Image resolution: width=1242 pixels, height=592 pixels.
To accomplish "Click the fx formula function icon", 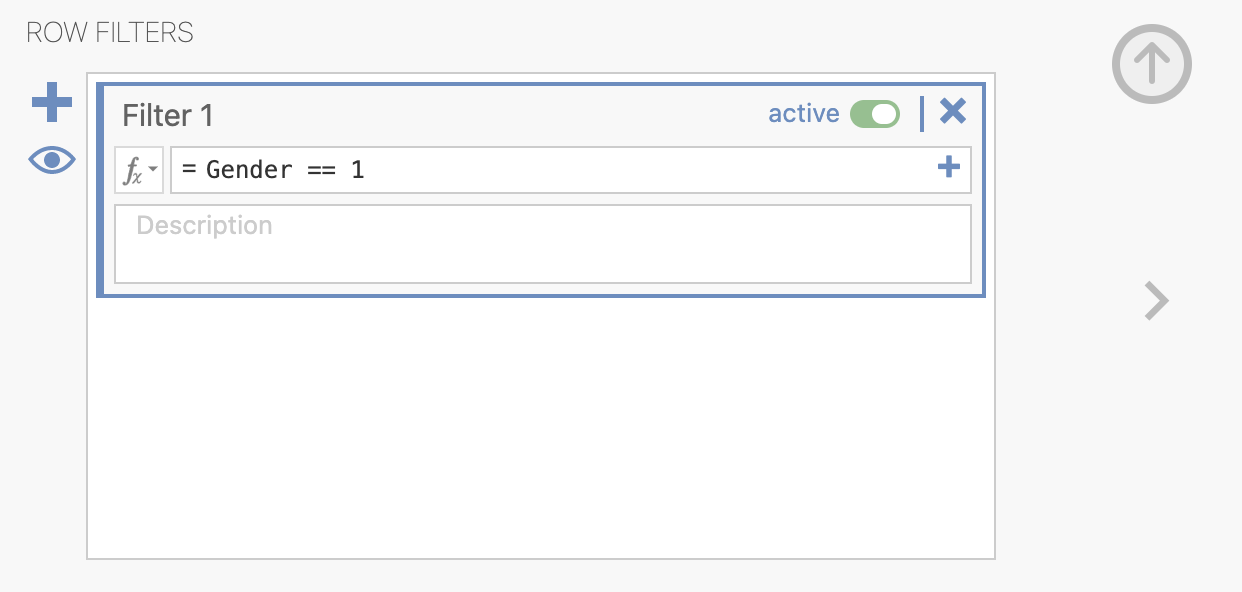I will click(x=132, y=171).
